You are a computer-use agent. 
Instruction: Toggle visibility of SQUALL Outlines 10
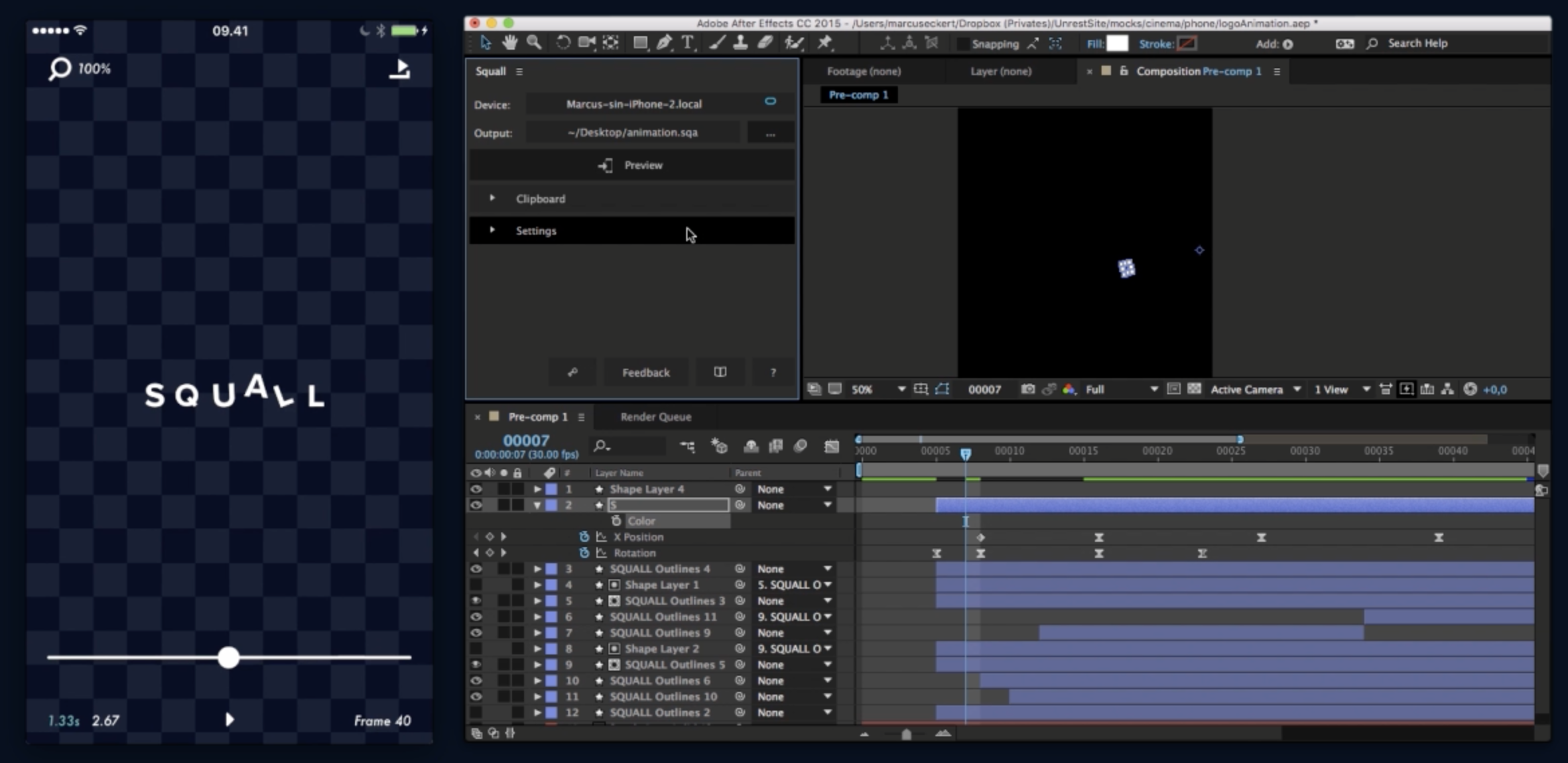(x=476, y=697)
